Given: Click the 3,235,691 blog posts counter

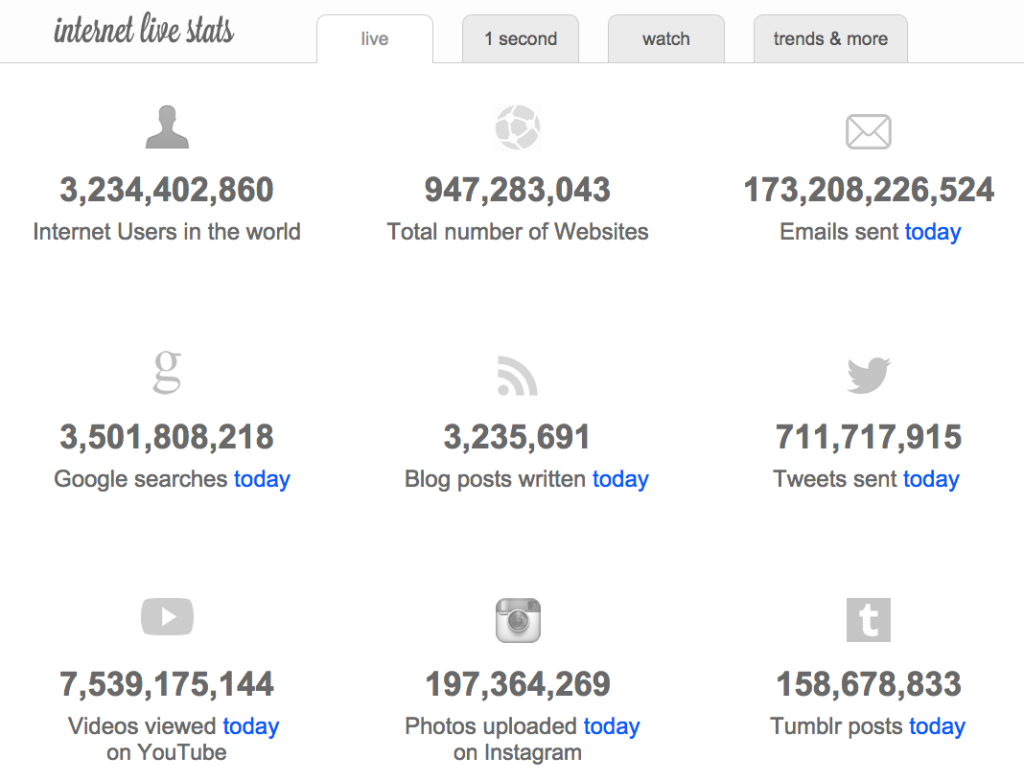Looking at the screenshot, I should (x=517, y=437).
